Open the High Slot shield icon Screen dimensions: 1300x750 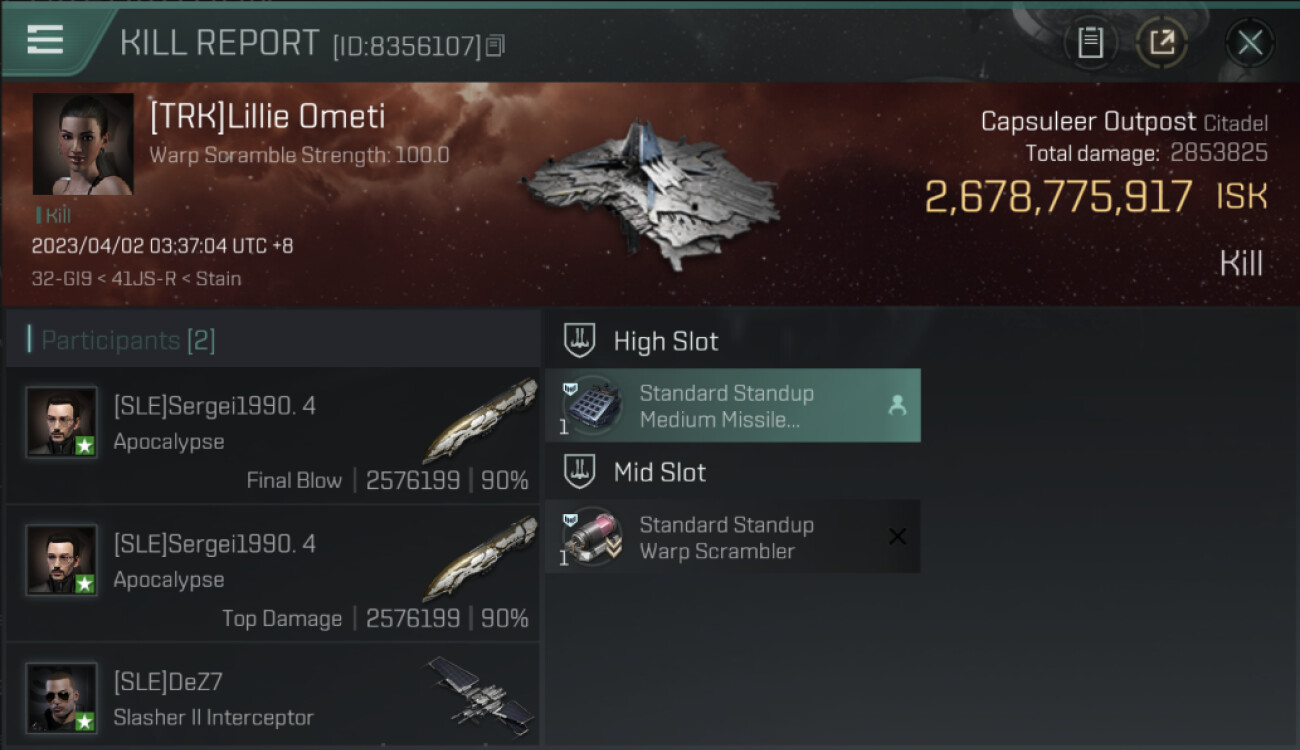[x=580, y=341]
